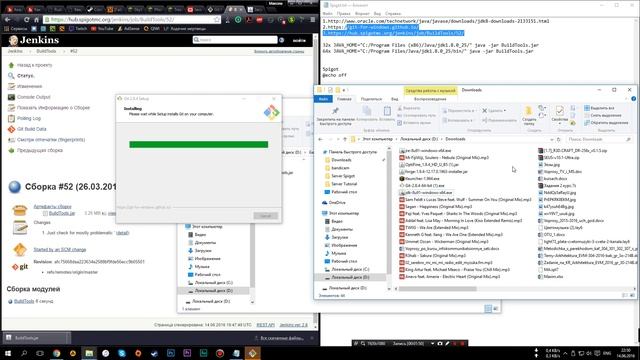
Task: Open Console Output in Jenkins sidebar
Action: coord(33,97)
